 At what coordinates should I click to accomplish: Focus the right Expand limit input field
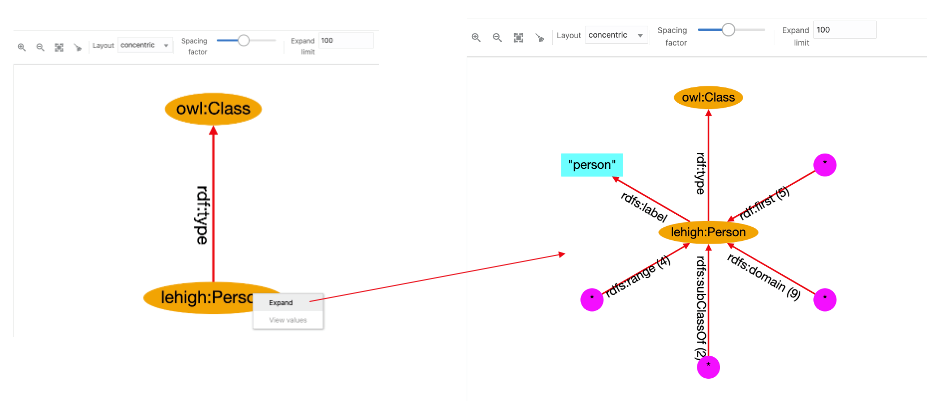click(x=844, y=30)
